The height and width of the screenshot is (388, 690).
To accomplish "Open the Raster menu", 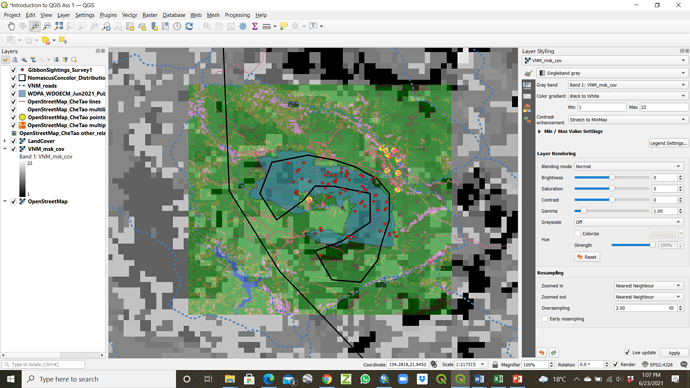I will pyautogui.click(x=150, y=15).
